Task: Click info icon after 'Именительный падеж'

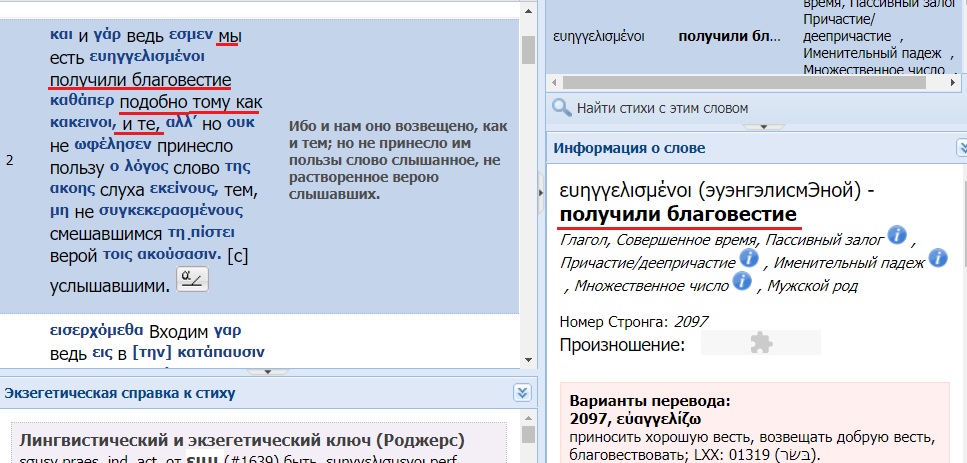Action: [937, 258]
